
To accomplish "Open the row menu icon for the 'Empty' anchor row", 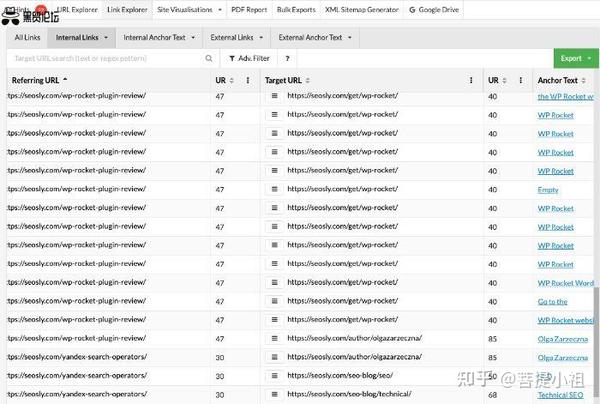I will (x=274, y=189).
